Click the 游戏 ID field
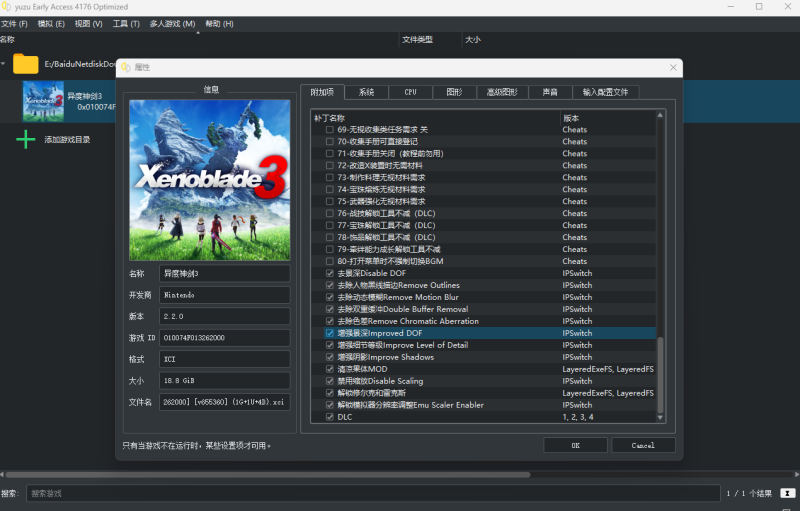 [224, 338]
